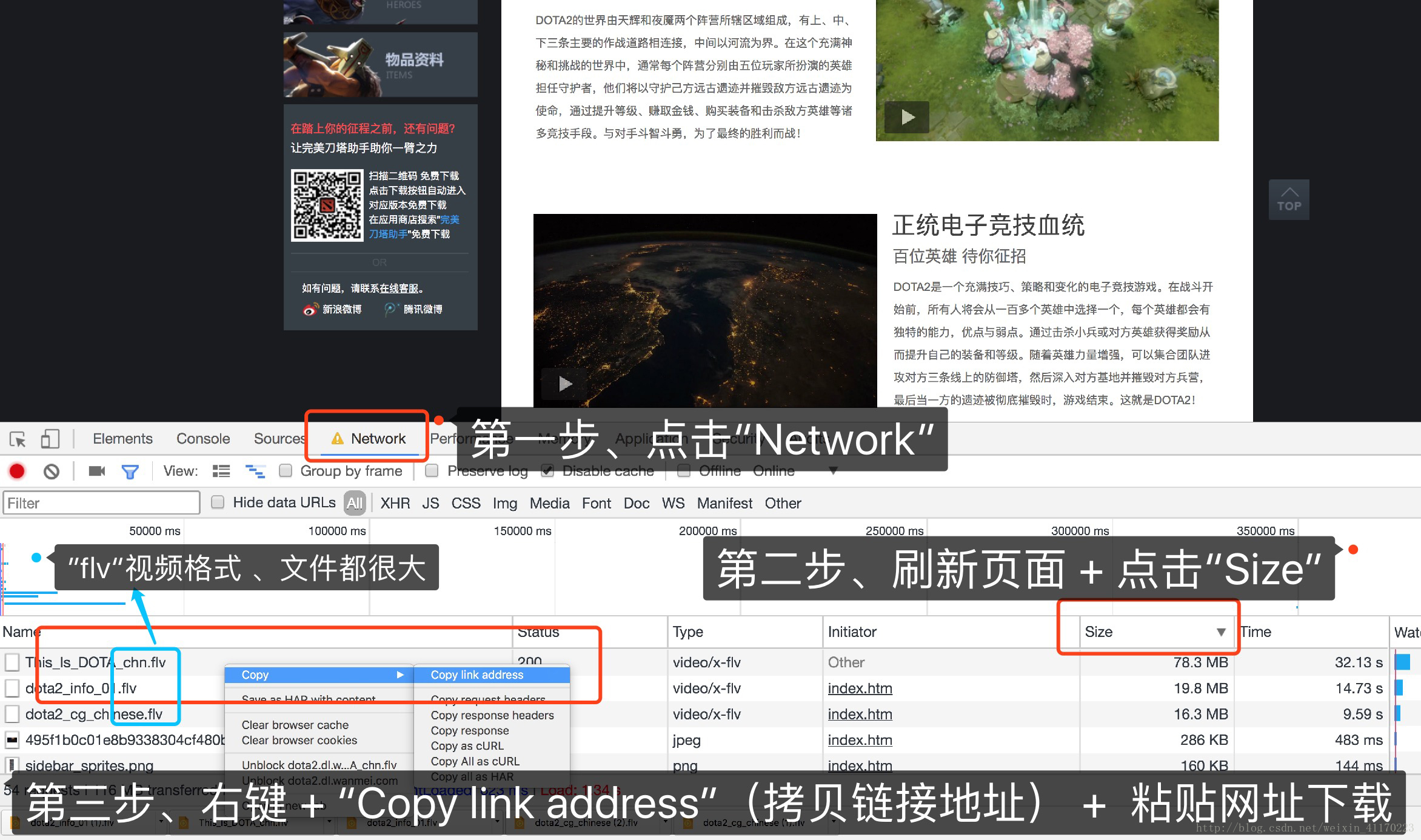The width and height of the screenshot is (1421, 840).
Task: Play the DOTA2 map video thumbnail
Action: tap(907, 117)
